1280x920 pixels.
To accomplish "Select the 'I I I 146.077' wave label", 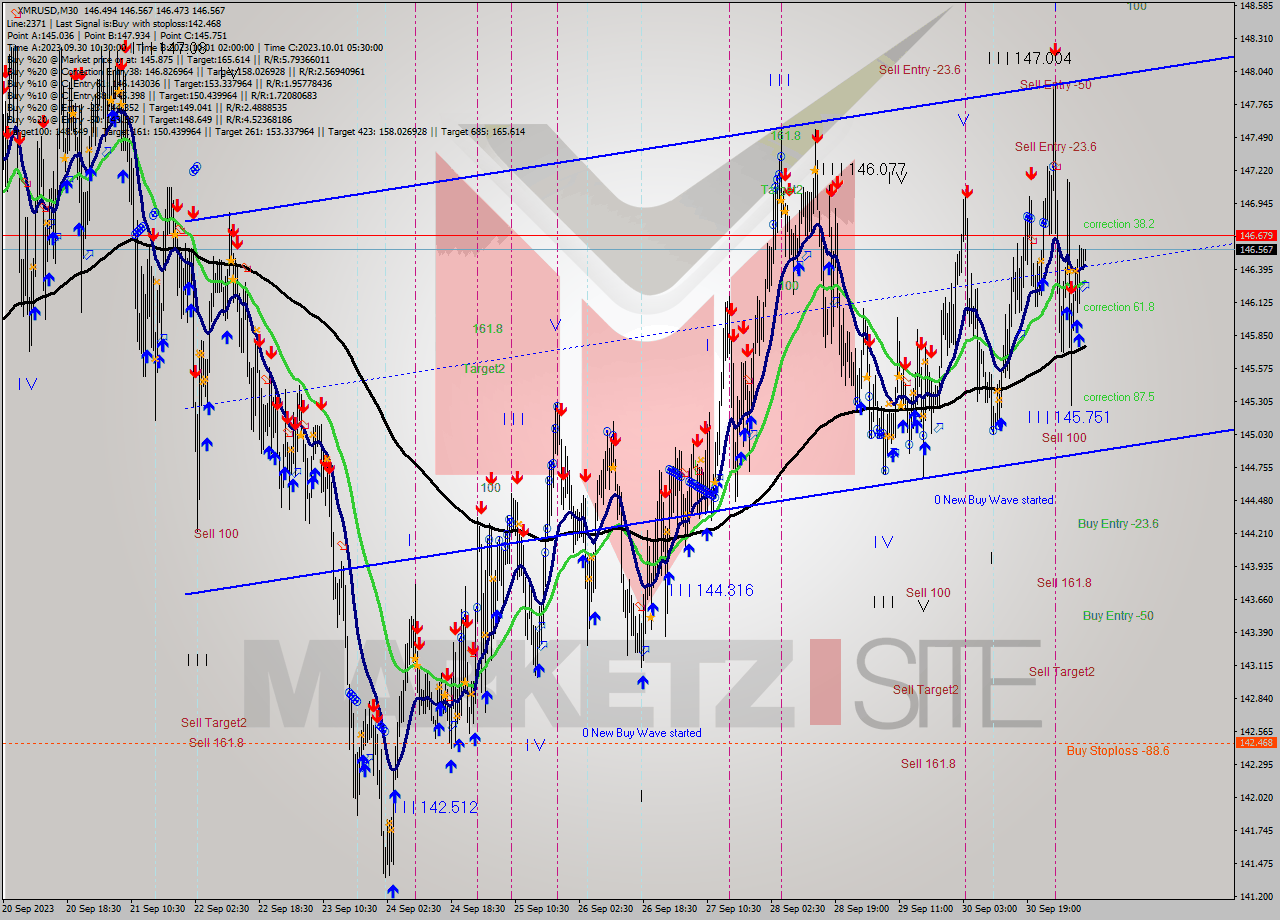I will point(865,169).
